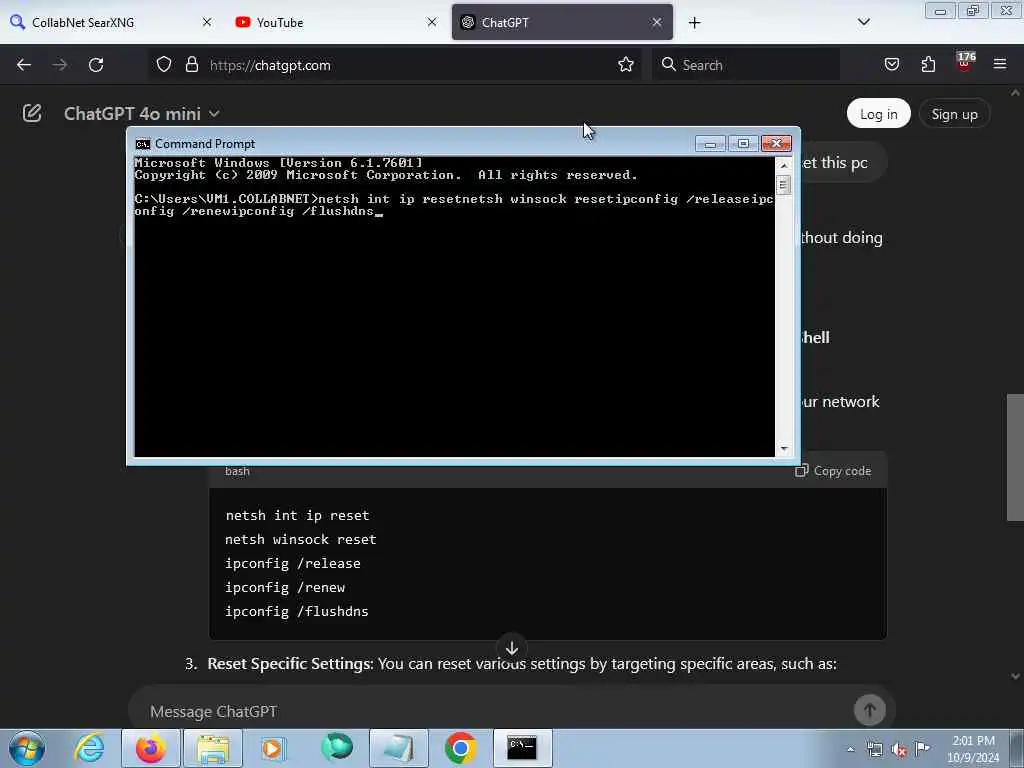Open the ChatGPT 4o mini model dropdown
Viewport: 1024px width, 768px height.
[x=142, y=114]
